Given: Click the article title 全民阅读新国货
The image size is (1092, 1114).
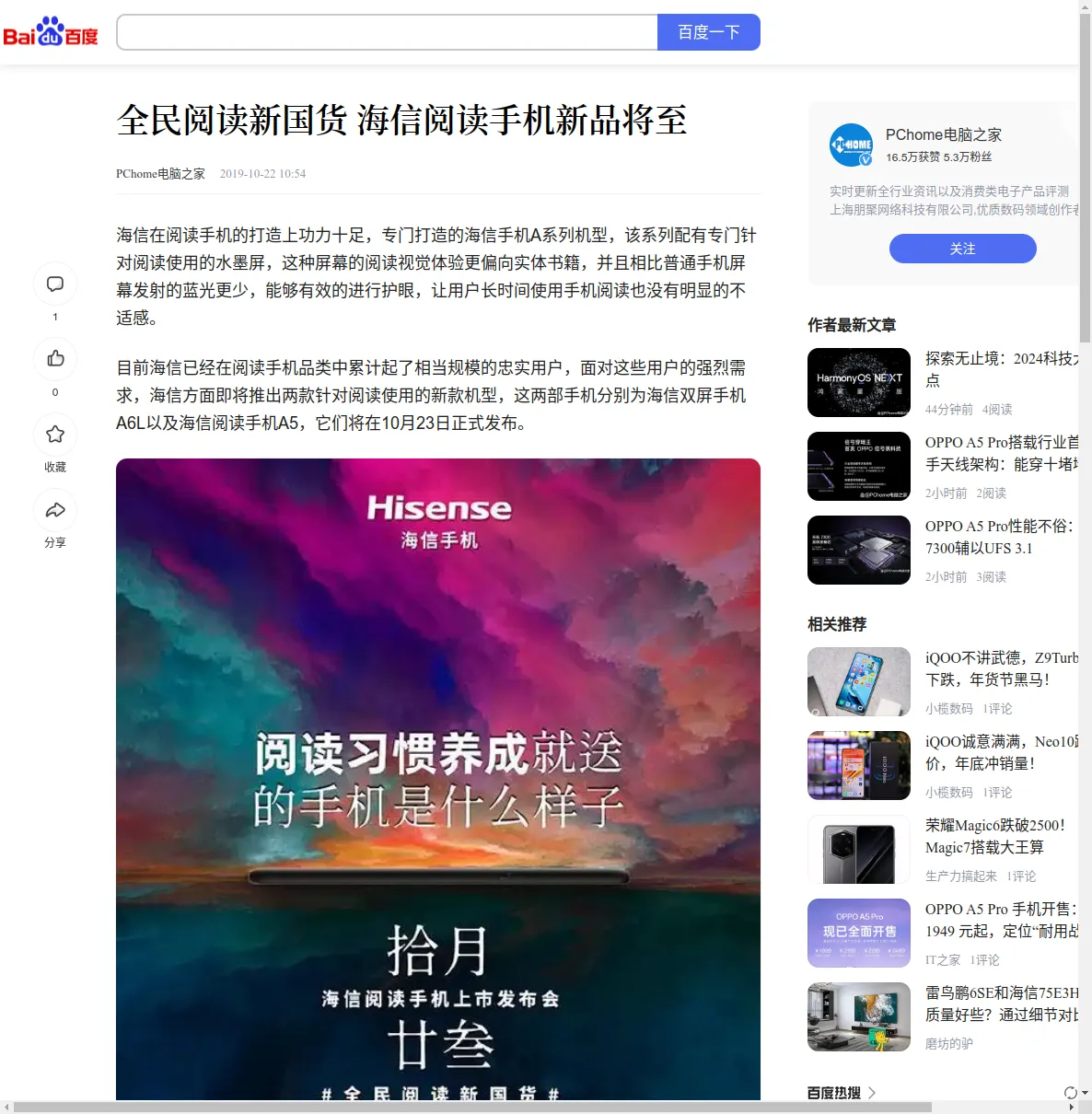Looking at the screenshot, I should [x=401, y=121].
